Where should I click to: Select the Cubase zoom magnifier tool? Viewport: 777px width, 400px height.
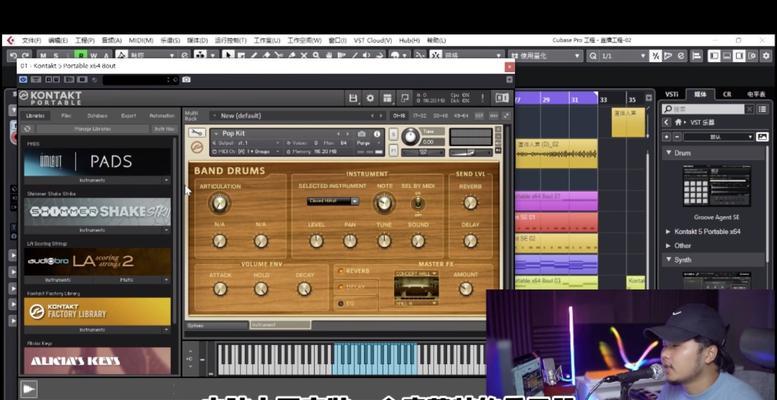[x=316, y=56]
